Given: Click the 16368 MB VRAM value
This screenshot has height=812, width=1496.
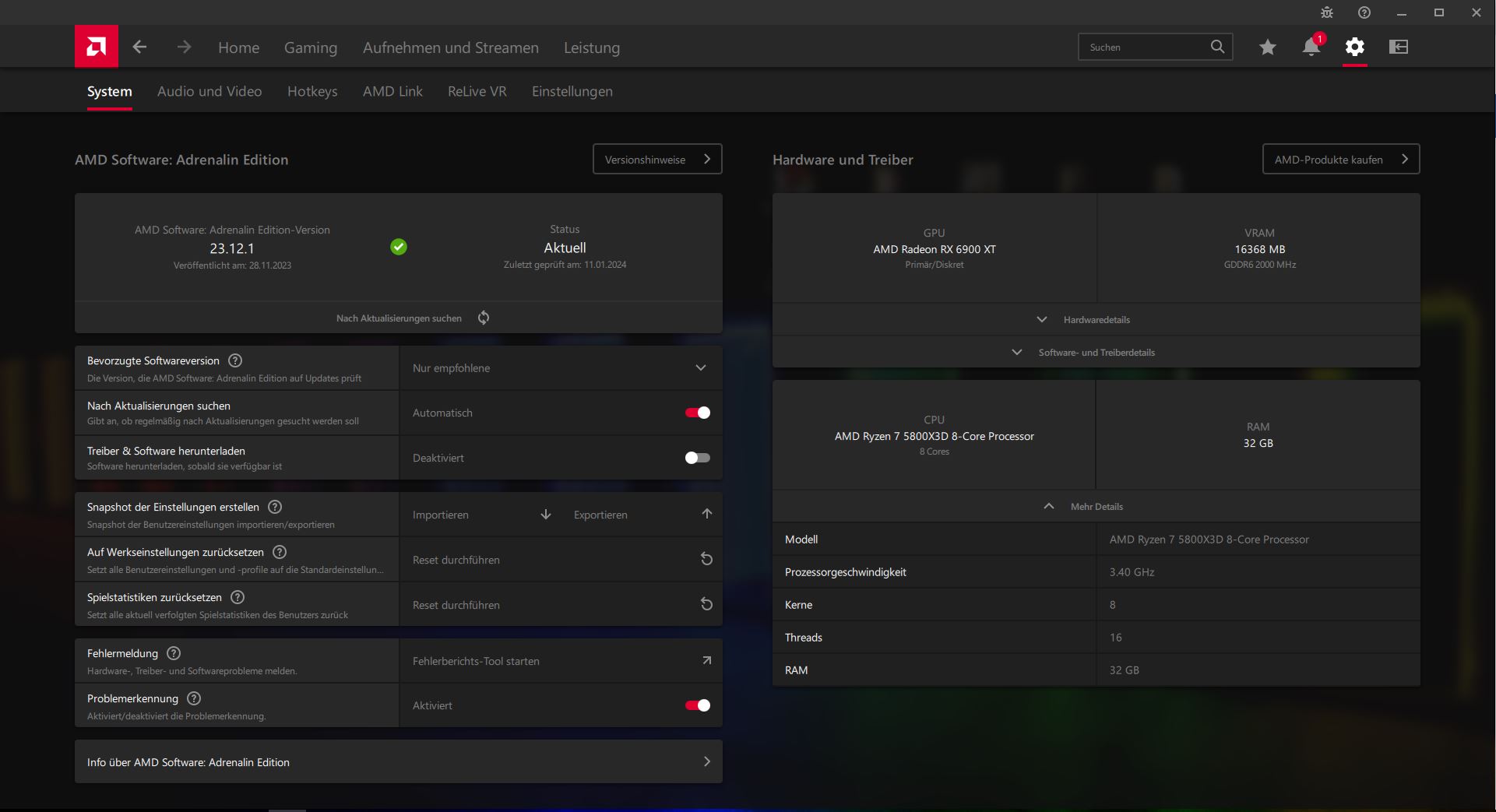Looking at the screenshot, I should coord(1260,249).
